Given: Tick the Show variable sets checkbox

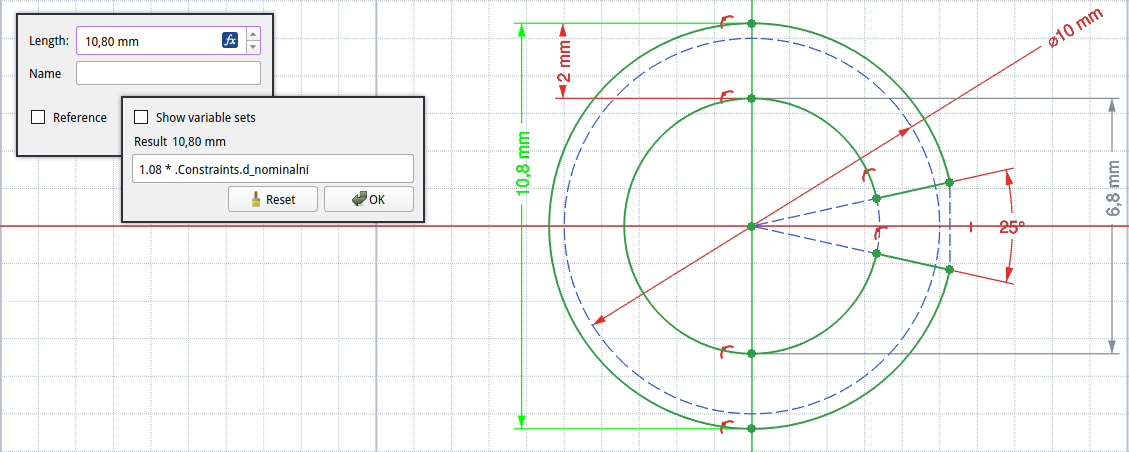Looking at the screenshot, I should [141, 117].
